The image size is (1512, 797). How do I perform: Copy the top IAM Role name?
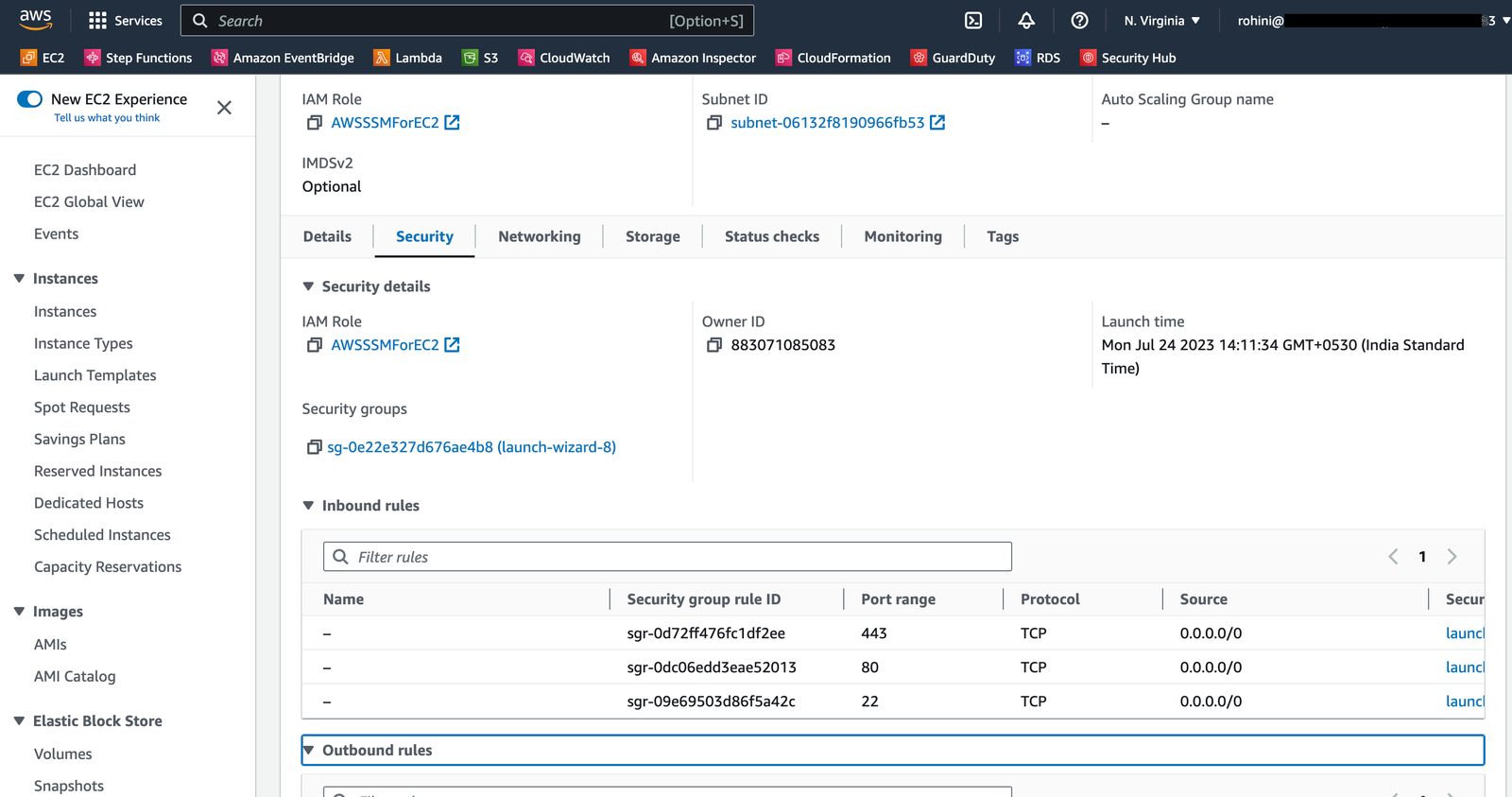point(315,123)
